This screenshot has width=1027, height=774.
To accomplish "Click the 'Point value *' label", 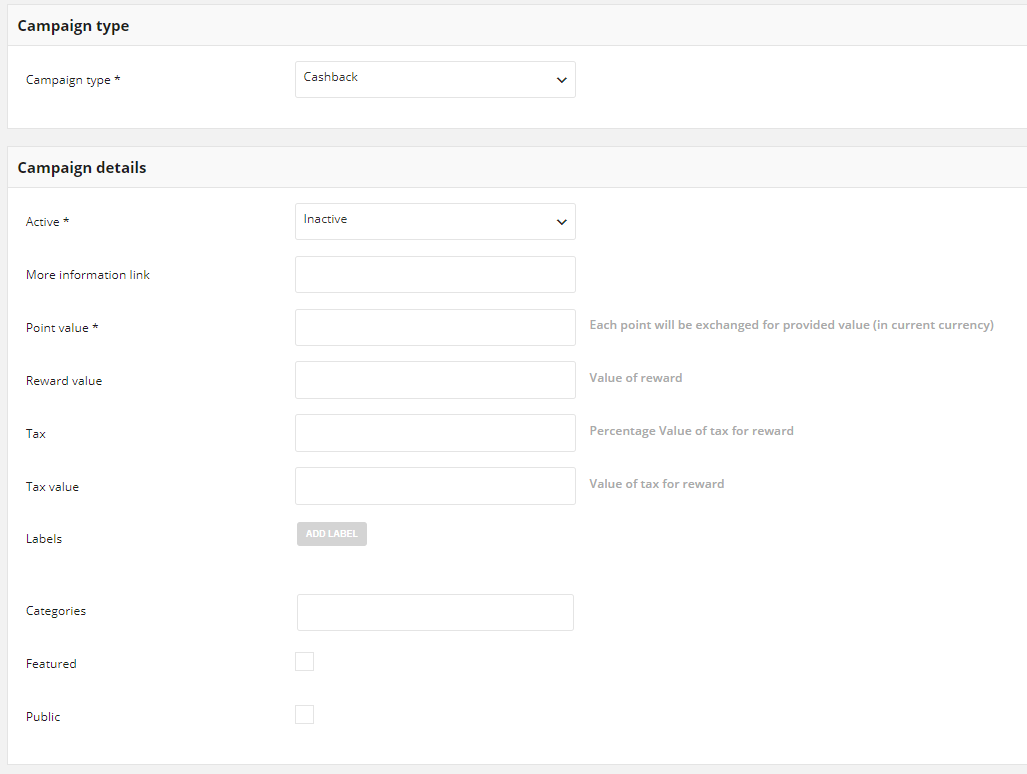I will click(x=62, y=327).
